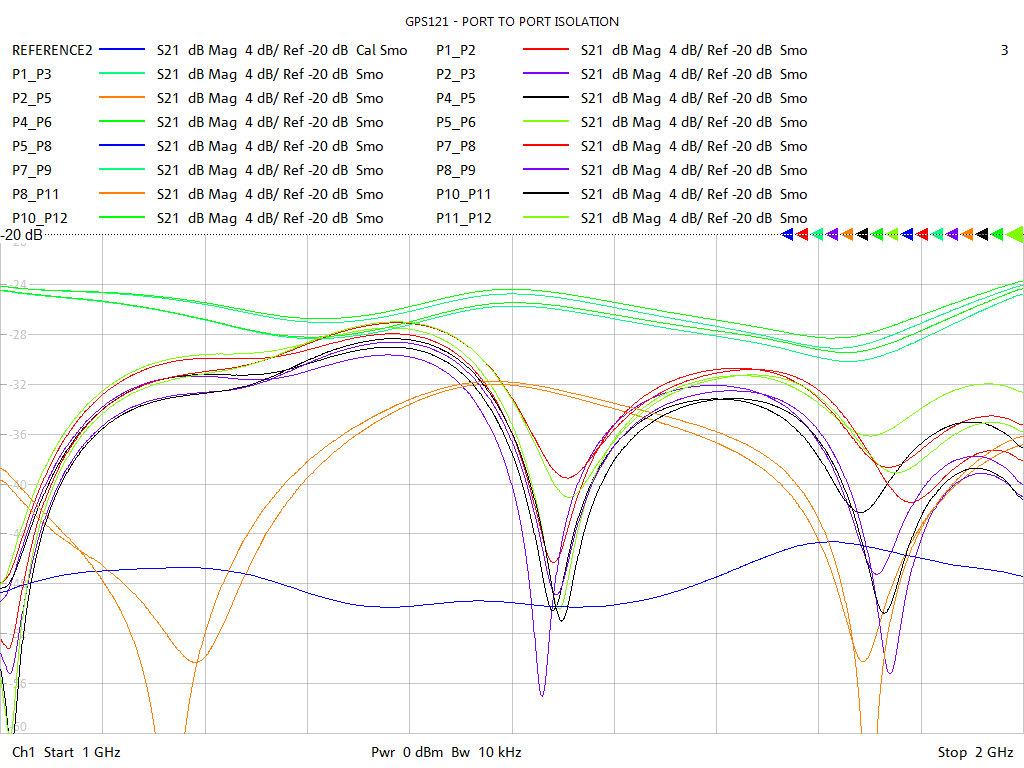The image size is (1024, 768).
Task: Click the Pwr 0 dBm power setting
Action: [x=407, y=752]
